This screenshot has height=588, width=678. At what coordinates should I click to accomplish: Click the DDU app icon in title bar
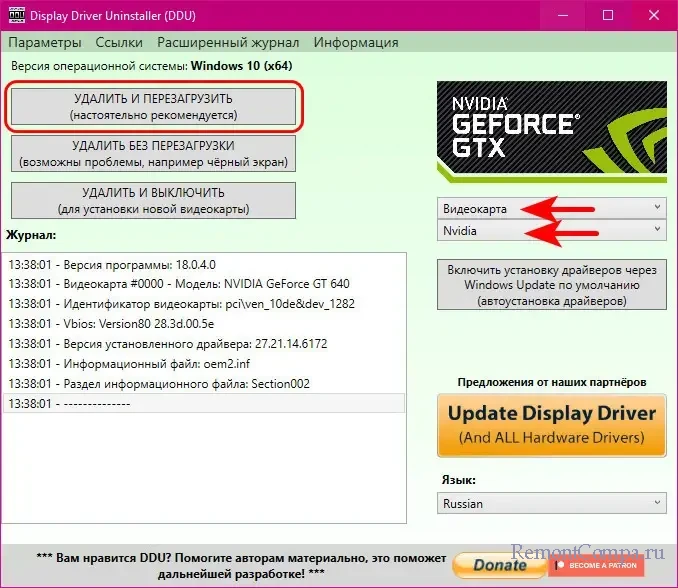(16, 16)
